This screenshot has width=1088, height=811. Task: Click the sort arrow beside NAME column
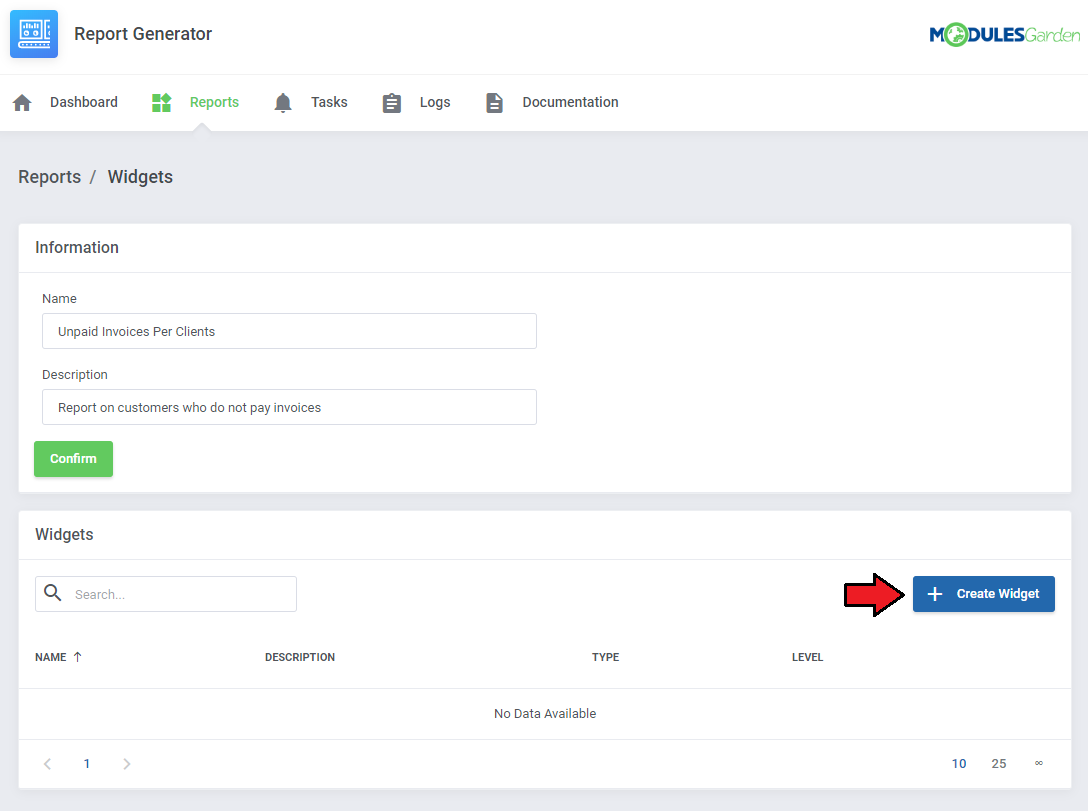tap(78, 657)
